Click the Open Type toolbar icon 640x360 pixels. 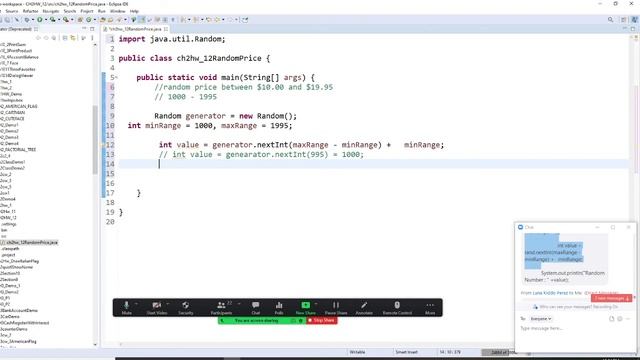(103, 20)
